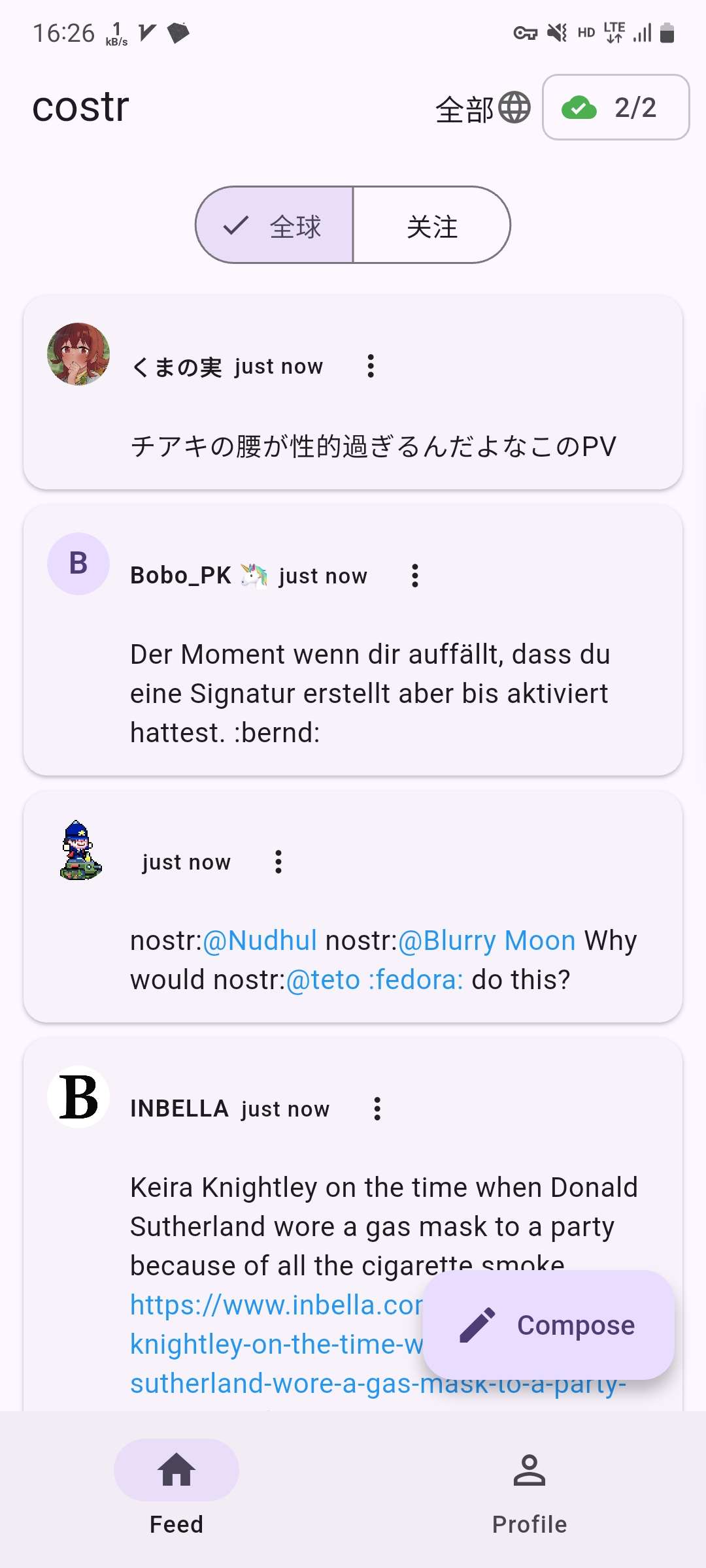Tap the checkmark on the 全球 segment
706x1568 pixels.
(235, 226)
